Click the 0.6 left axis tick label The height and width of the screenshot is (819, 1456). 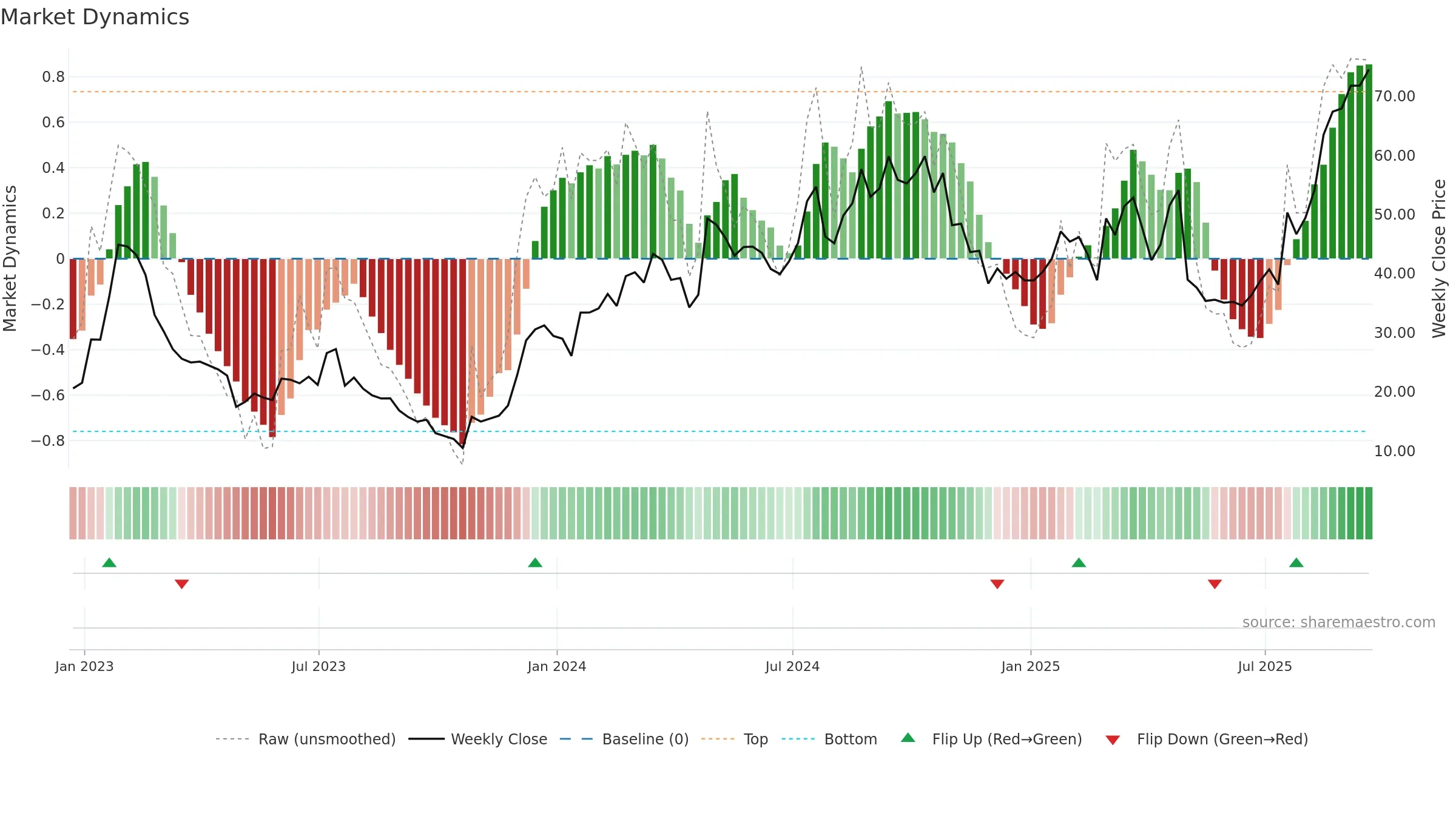53,123
